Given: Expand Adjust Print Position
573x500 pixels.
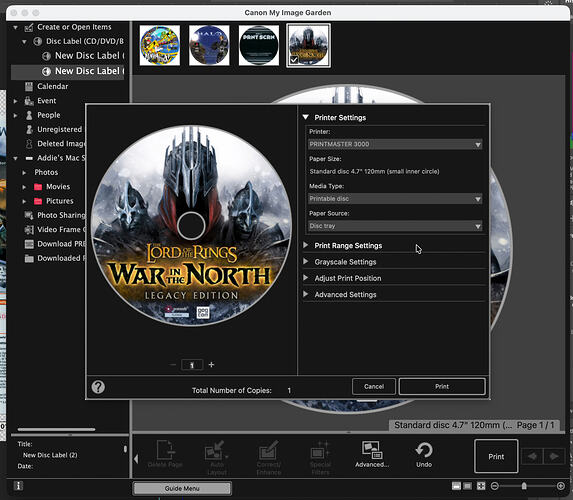Looking at the screenshot, I should (x=306, y=278).
